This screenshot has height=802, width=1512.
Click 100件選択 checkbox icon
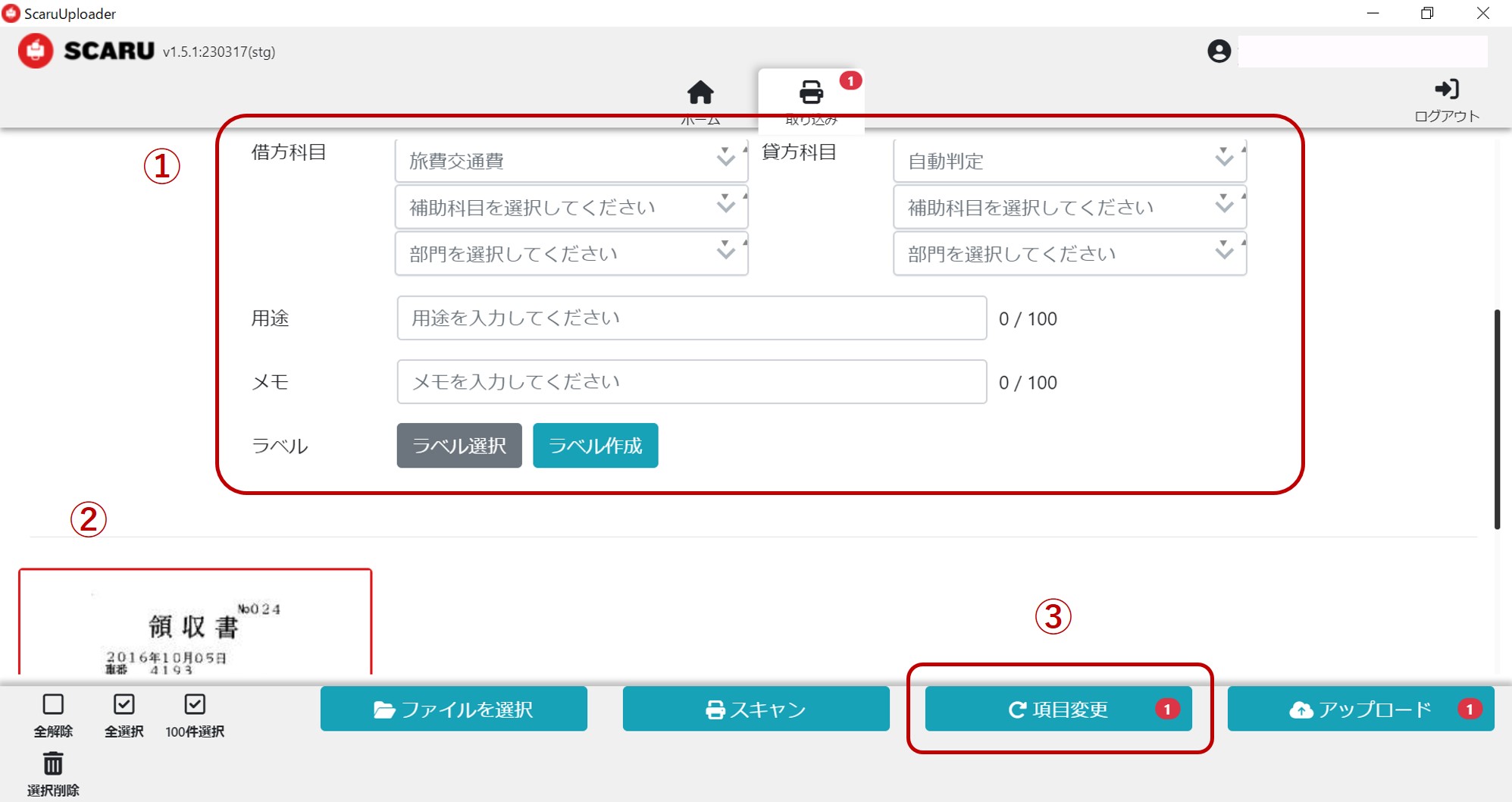(x=195, y=704)
